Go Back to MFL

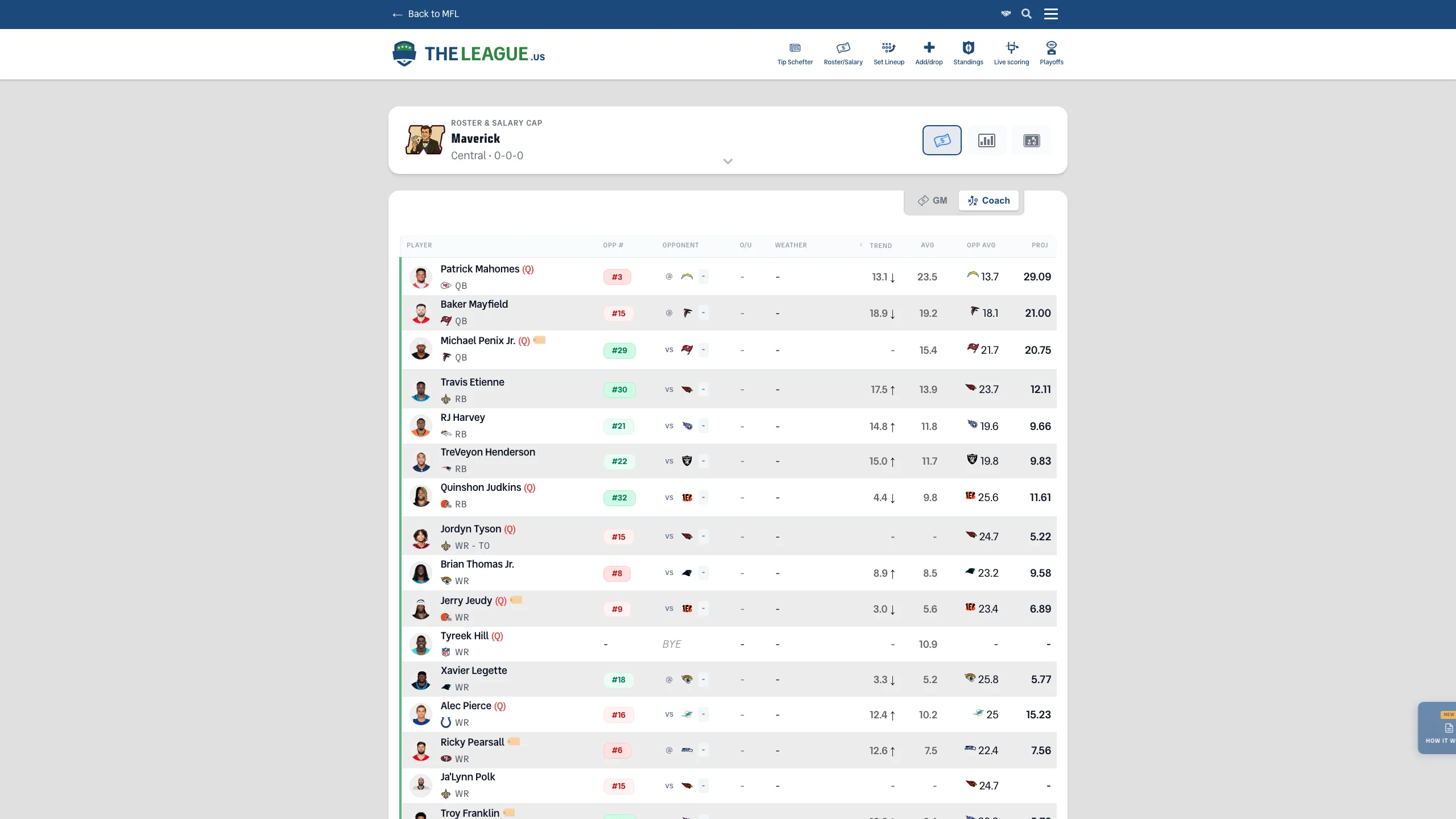pyautogui.click(x=425, y=14)
